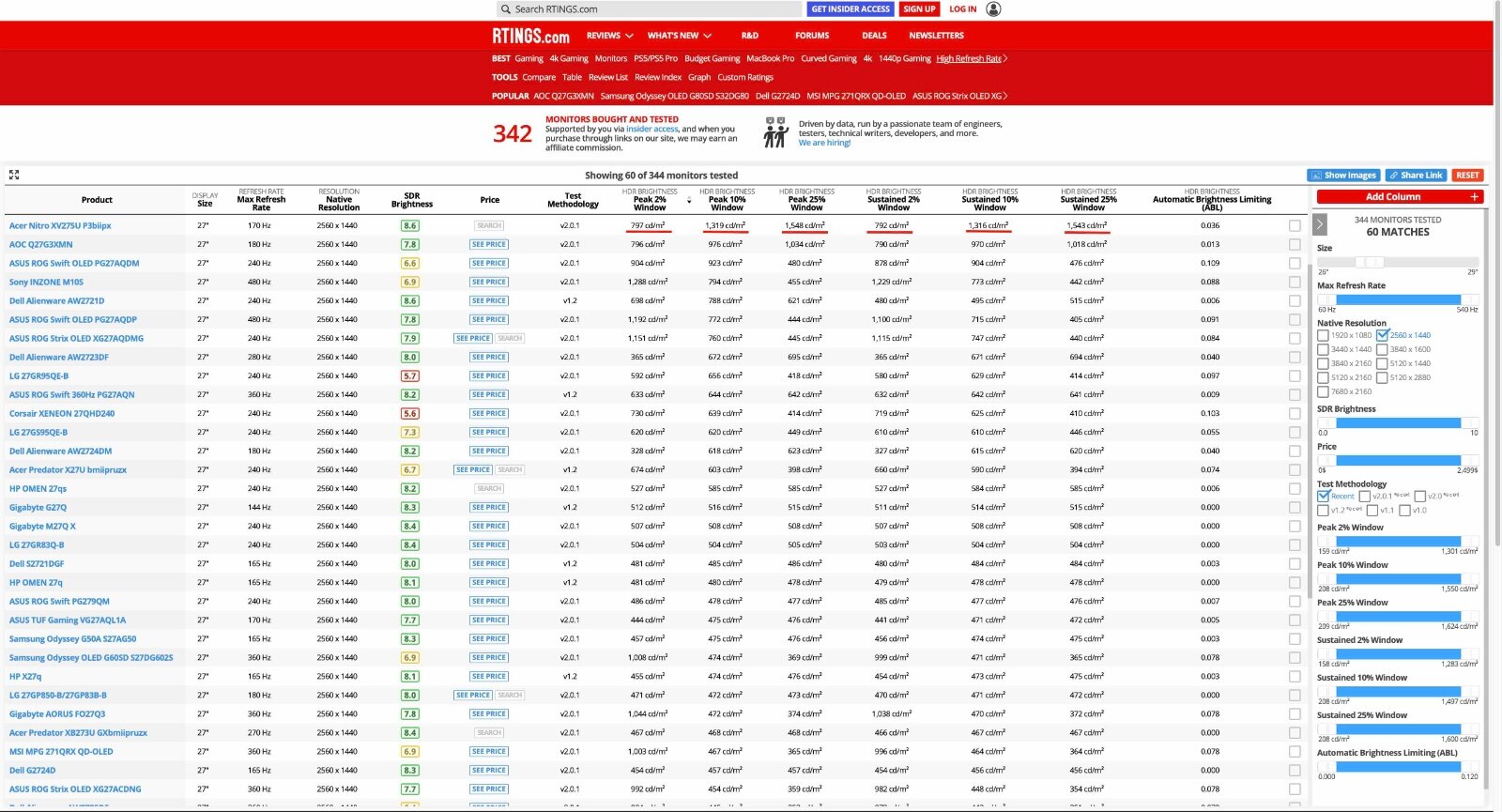Tick the v1.1 test methodology checkbox

1372,511
